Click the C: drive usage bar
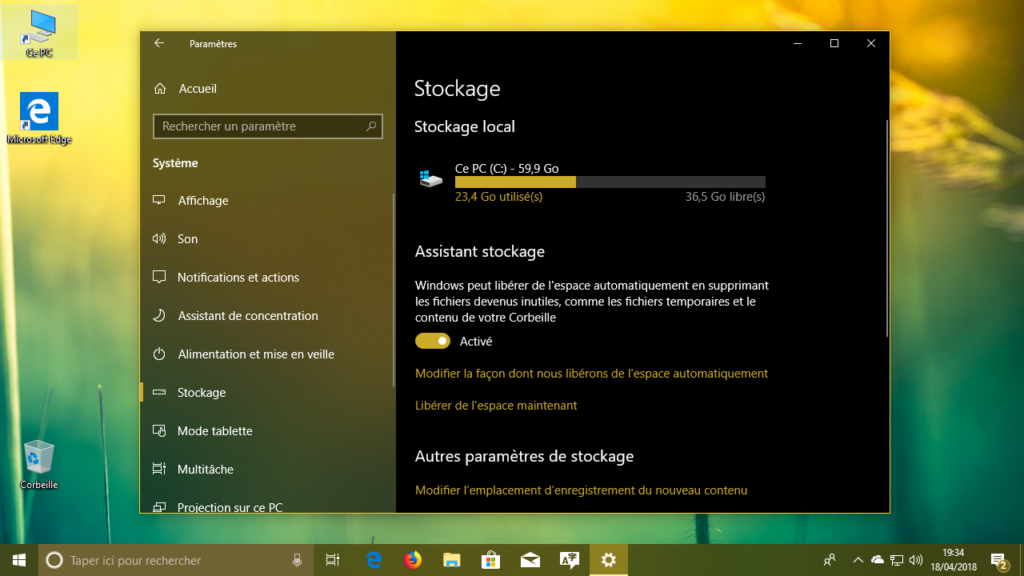Image resolution: width=1024 pixels, height=576 pixels. point(610,182)
